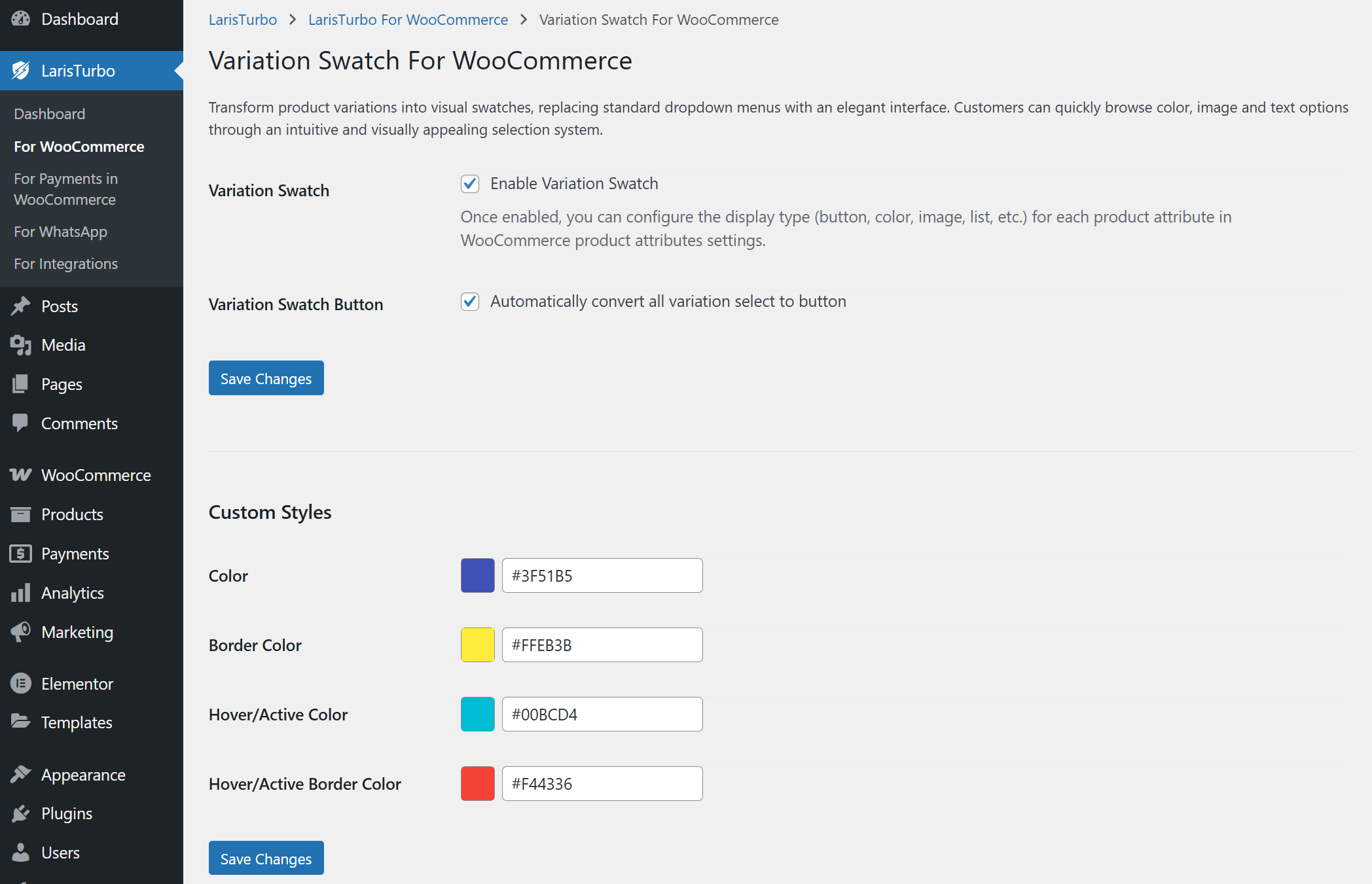The image size is (1372, 884).
Task: Go to For Integrations submenu item
Action: 65,264
